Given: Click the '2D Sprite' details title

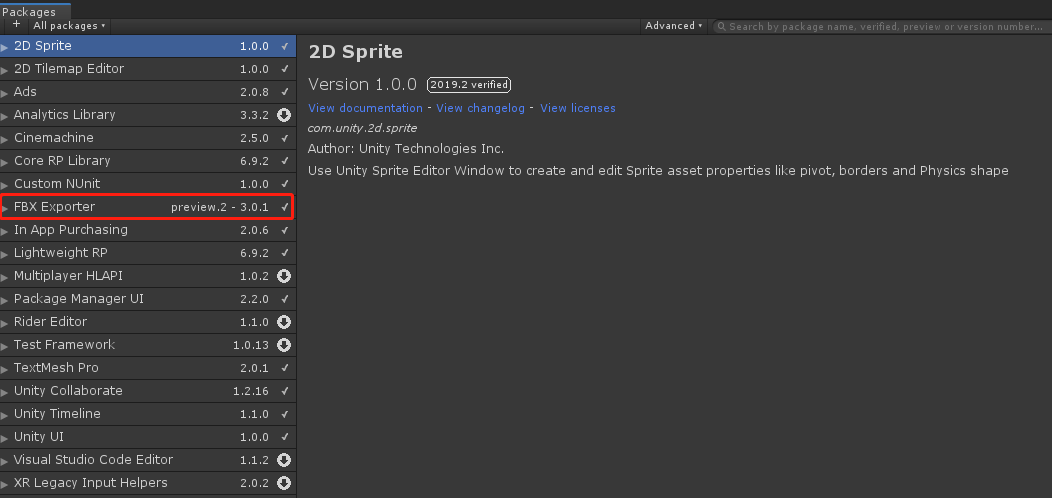Looking at the screenshot, I should (355, 52).
